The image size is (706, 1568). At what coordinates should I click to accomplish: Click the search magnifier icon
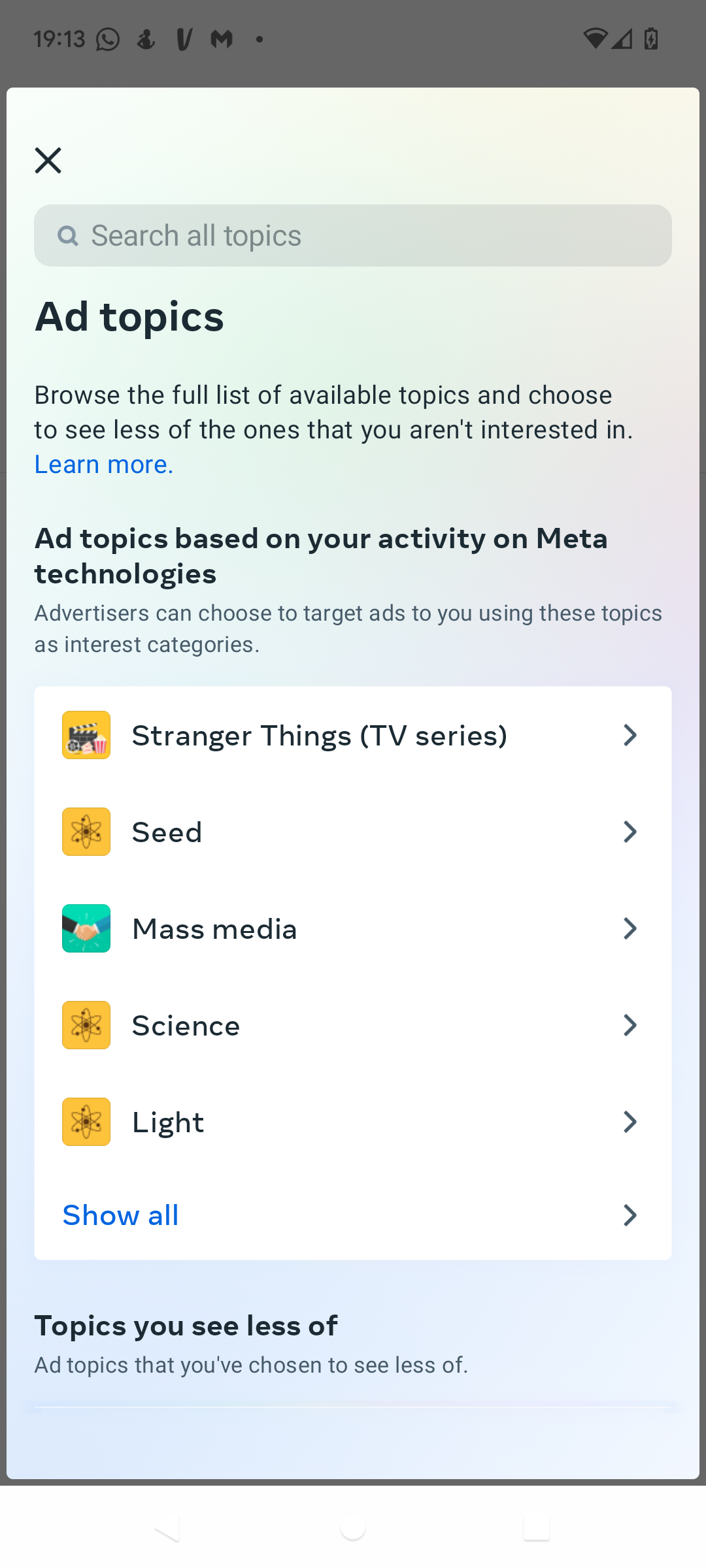(x=67, y=236)
